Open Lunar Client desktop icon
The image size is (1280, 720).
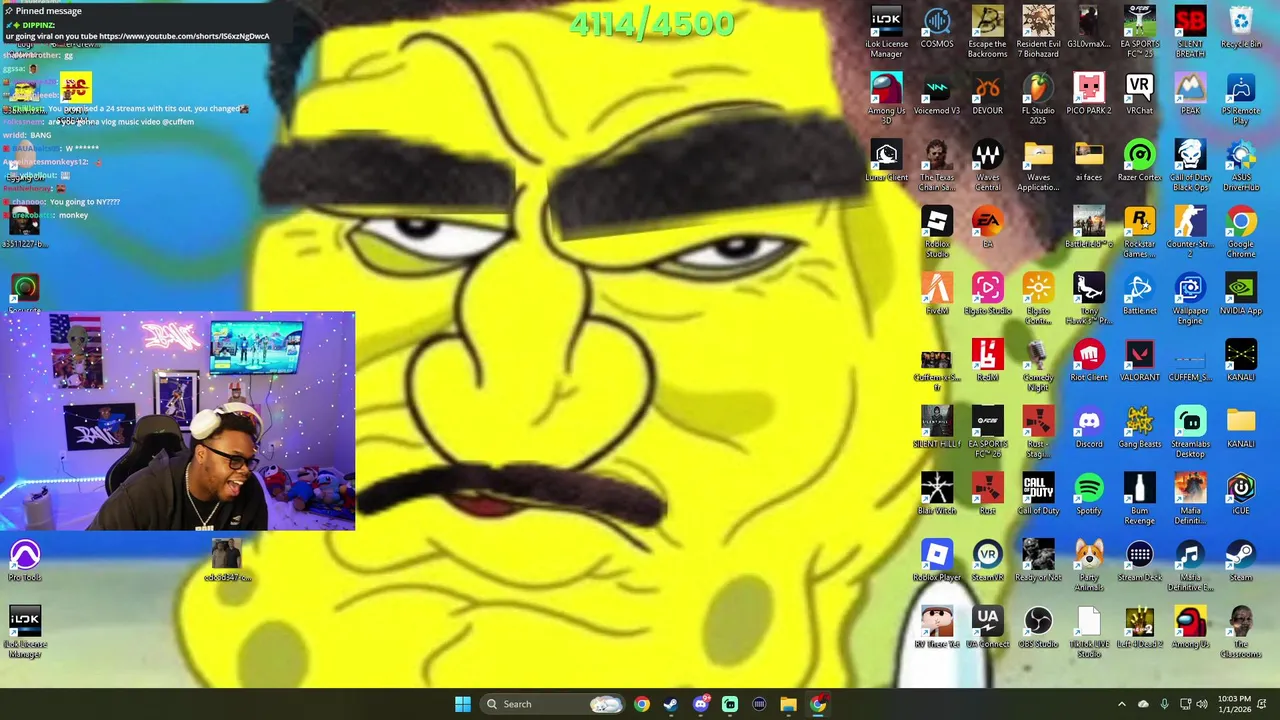coord(886,162)
